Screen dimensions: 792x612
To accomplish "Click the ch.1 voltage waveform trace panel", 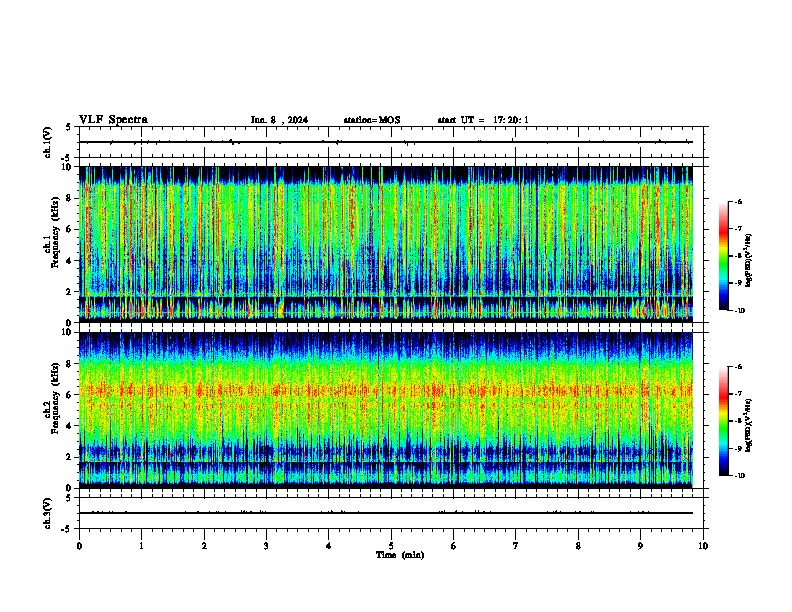I will [391, 142].
